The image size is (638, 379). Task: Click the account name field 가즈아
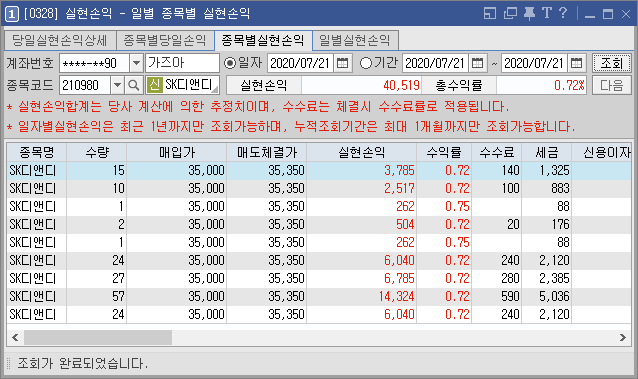tap(182, 63)
